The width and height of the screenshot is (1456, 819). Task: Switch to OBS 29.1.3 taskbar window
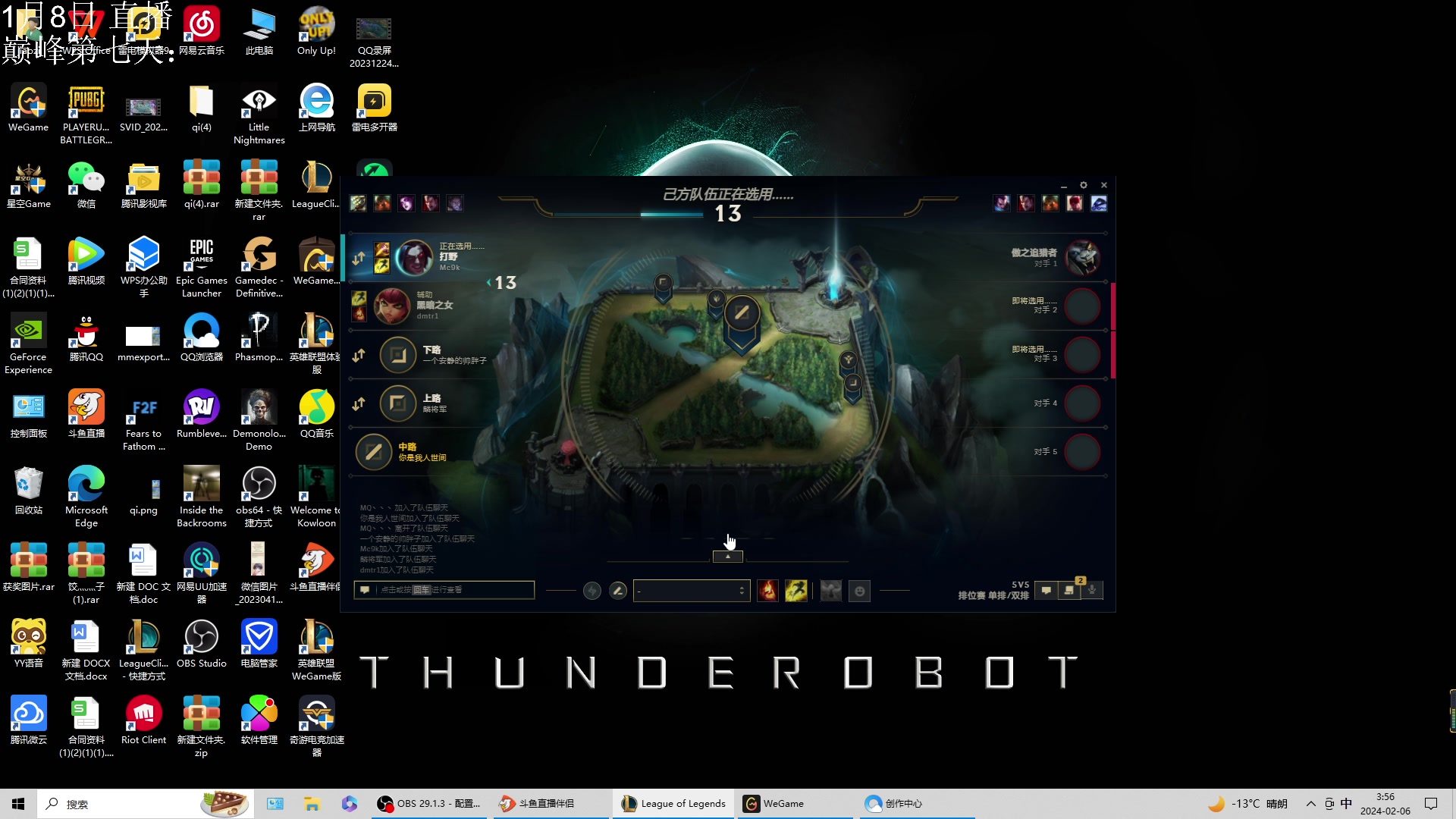(429, 804)
